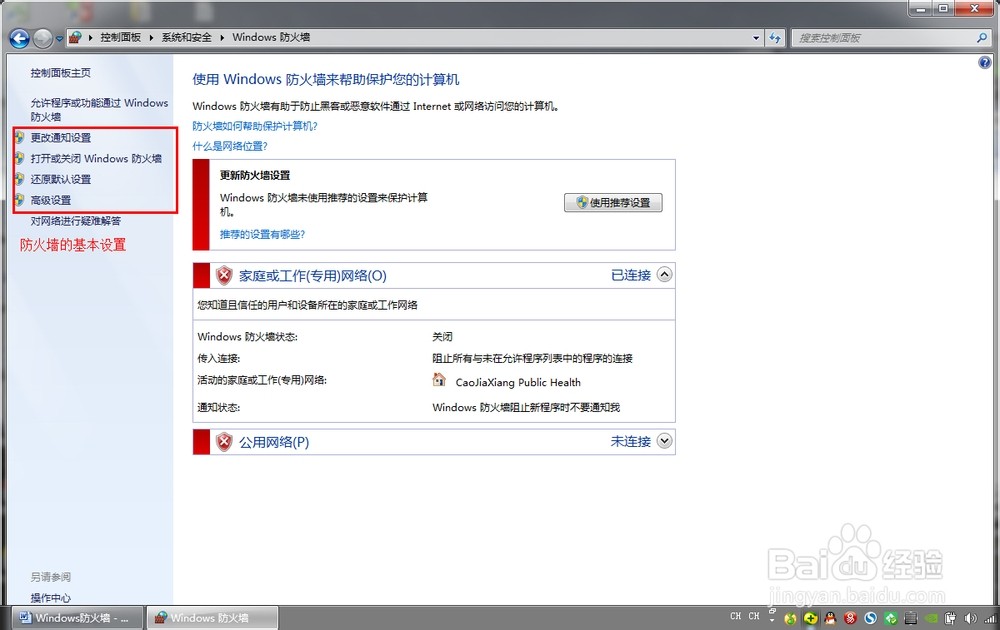Click shield icon beside 高级设置
1000x630 pixels.
pos(19,200)
